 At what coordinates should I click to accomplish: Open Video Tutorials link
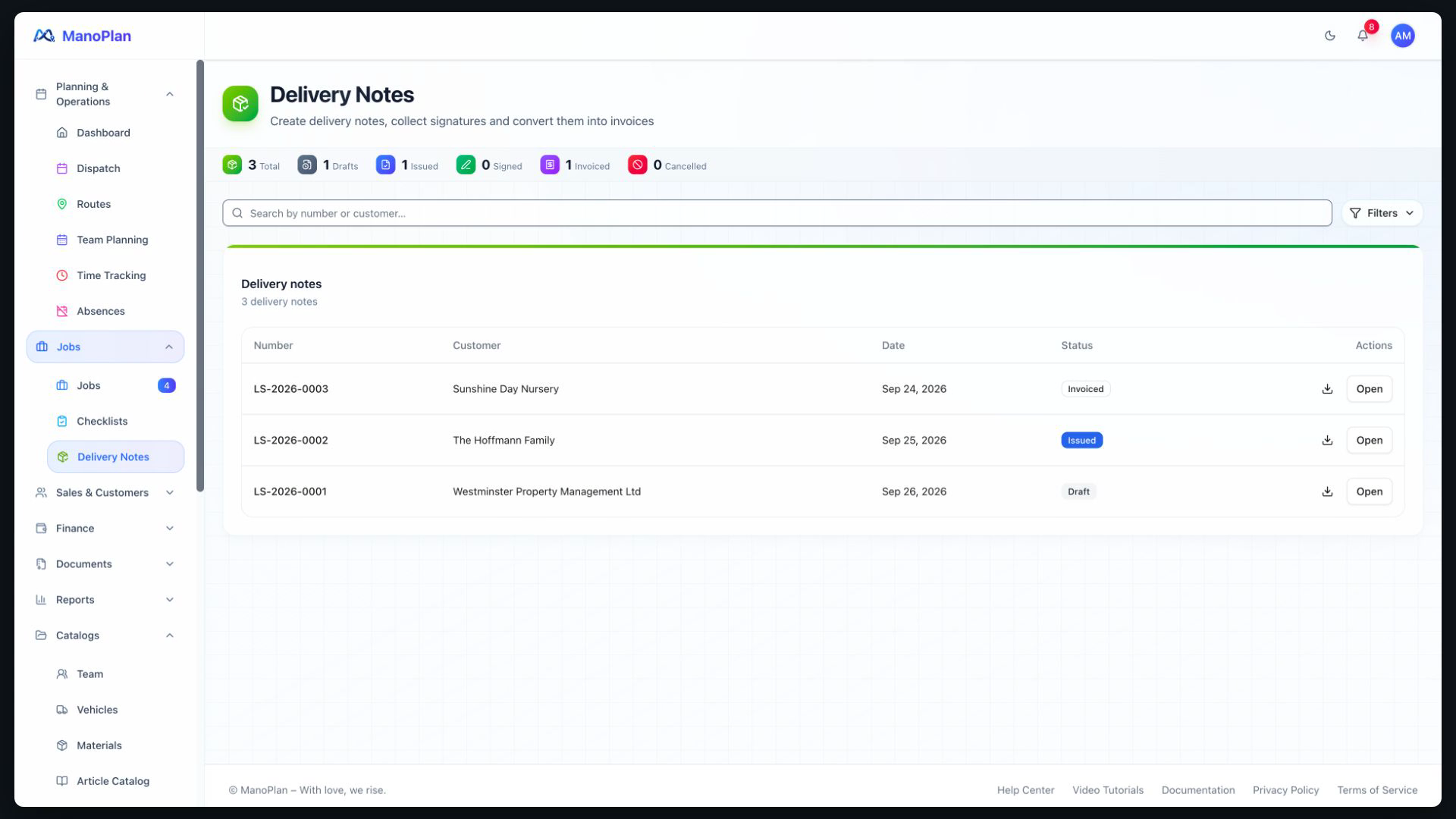pos(1107,790)
